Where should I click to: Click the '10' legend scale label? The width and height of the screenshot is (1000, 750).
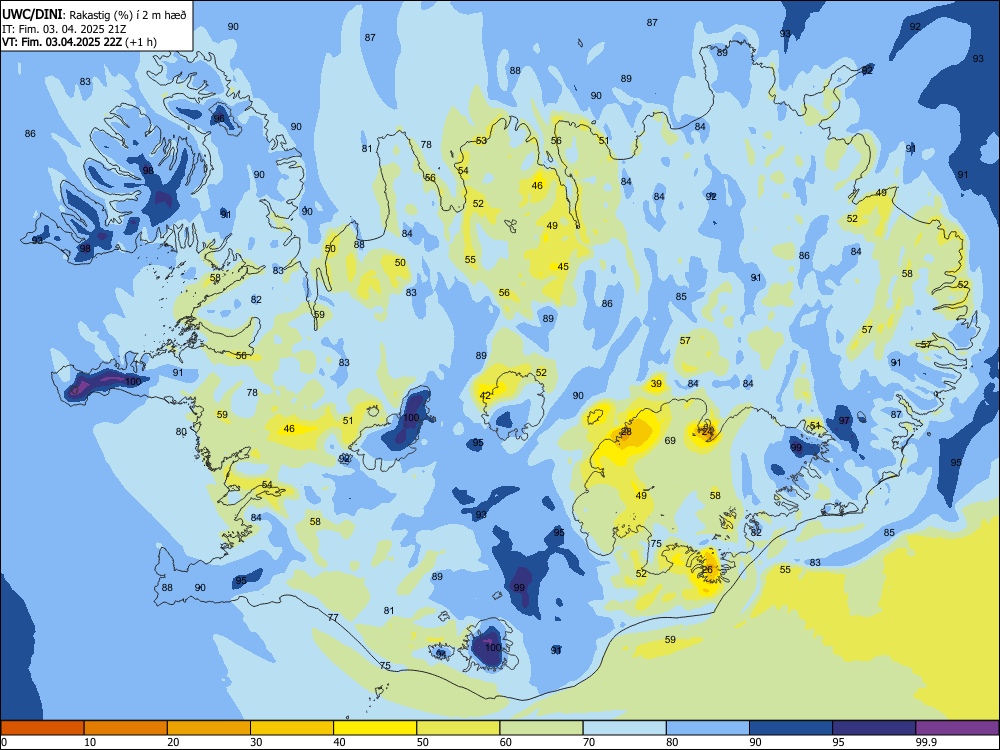[x=90, y=742]
